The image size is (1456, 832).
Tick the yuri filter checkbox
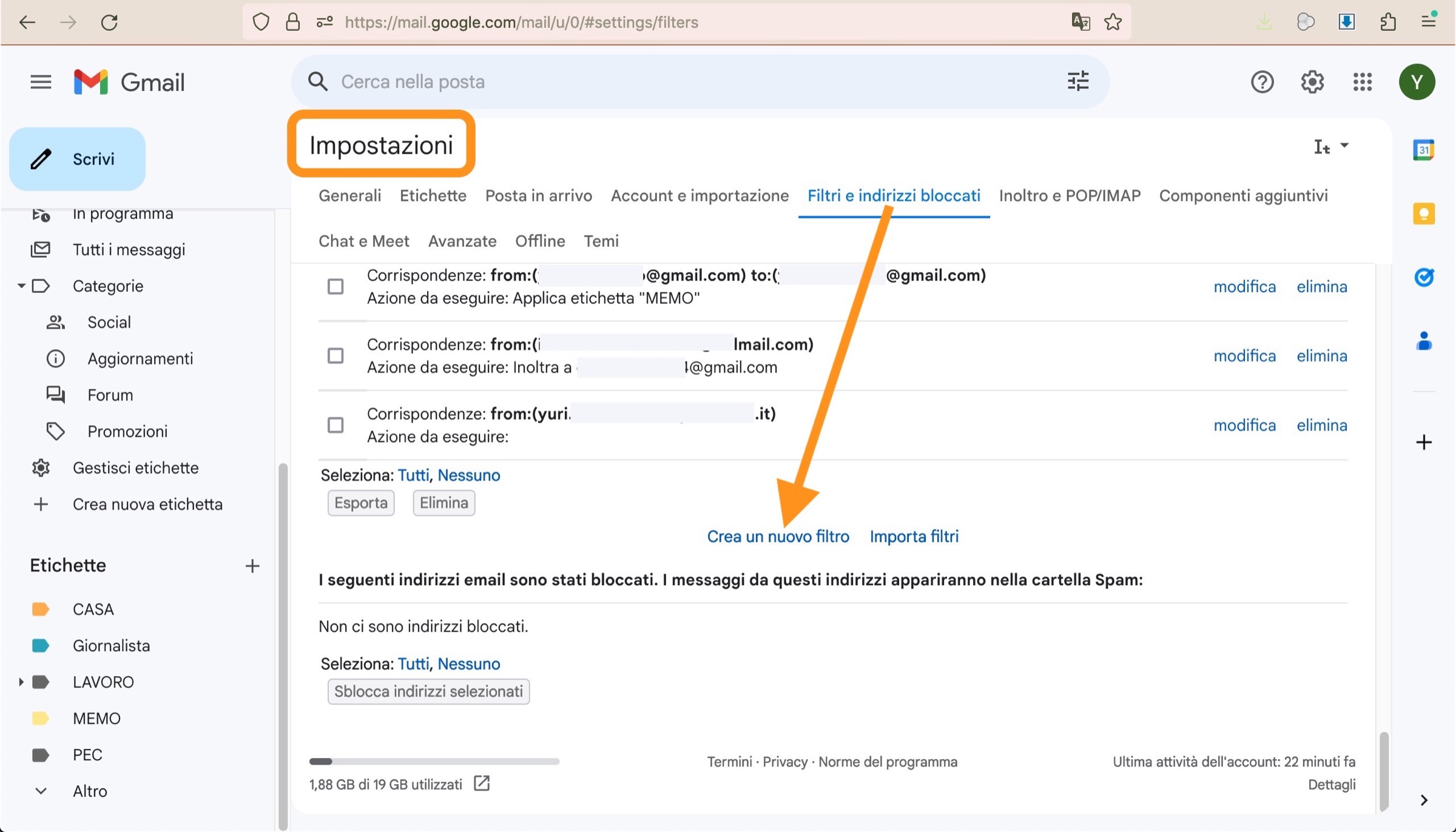click(x=335, y=424)
